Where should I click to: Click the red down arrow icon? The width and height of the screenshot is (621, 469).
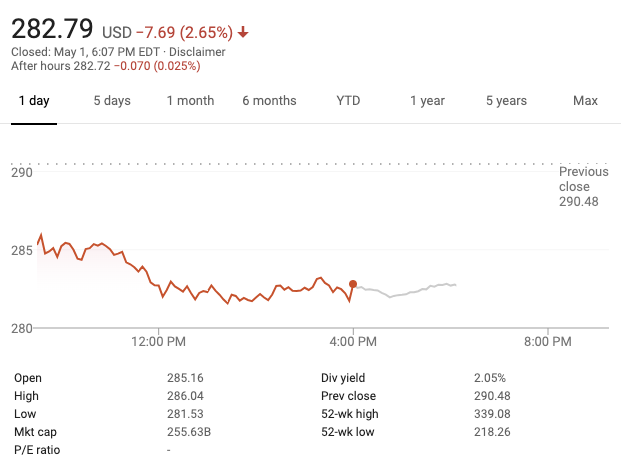click(243, 33)
